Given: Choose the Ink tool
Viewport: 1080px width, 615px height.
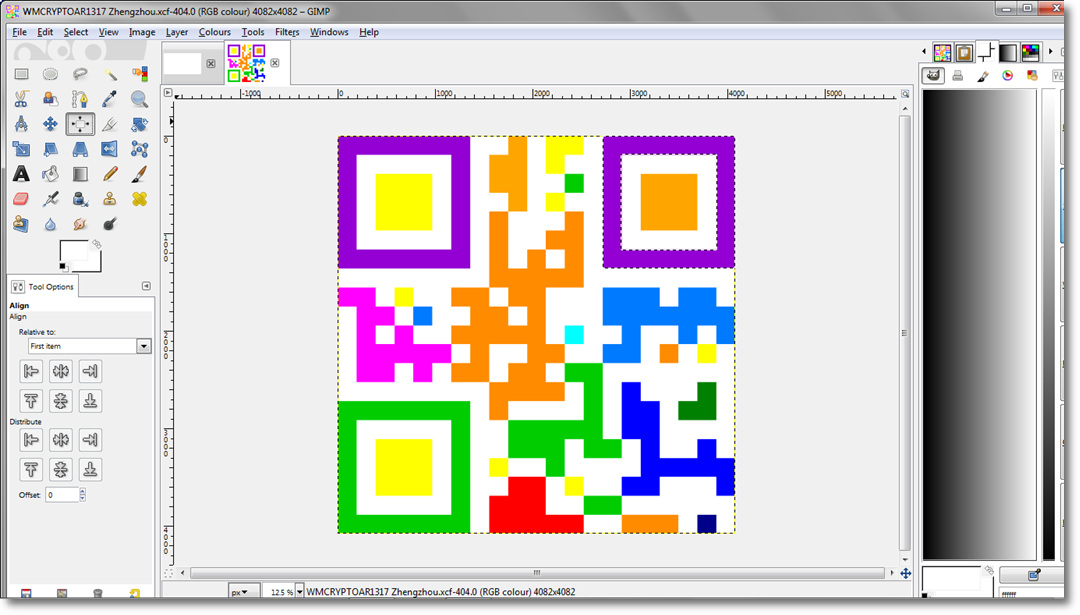Looking at the screenshot, I should tap(80, 199).
